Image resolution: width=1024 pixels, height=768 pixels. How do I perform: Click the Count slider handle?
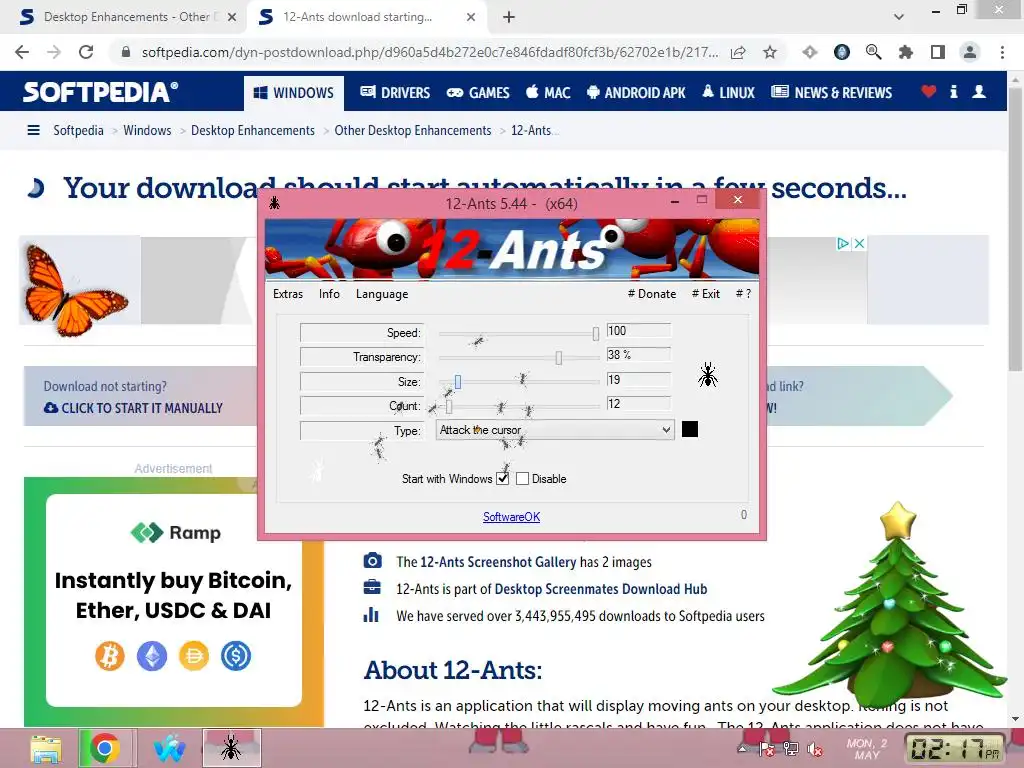449,407
